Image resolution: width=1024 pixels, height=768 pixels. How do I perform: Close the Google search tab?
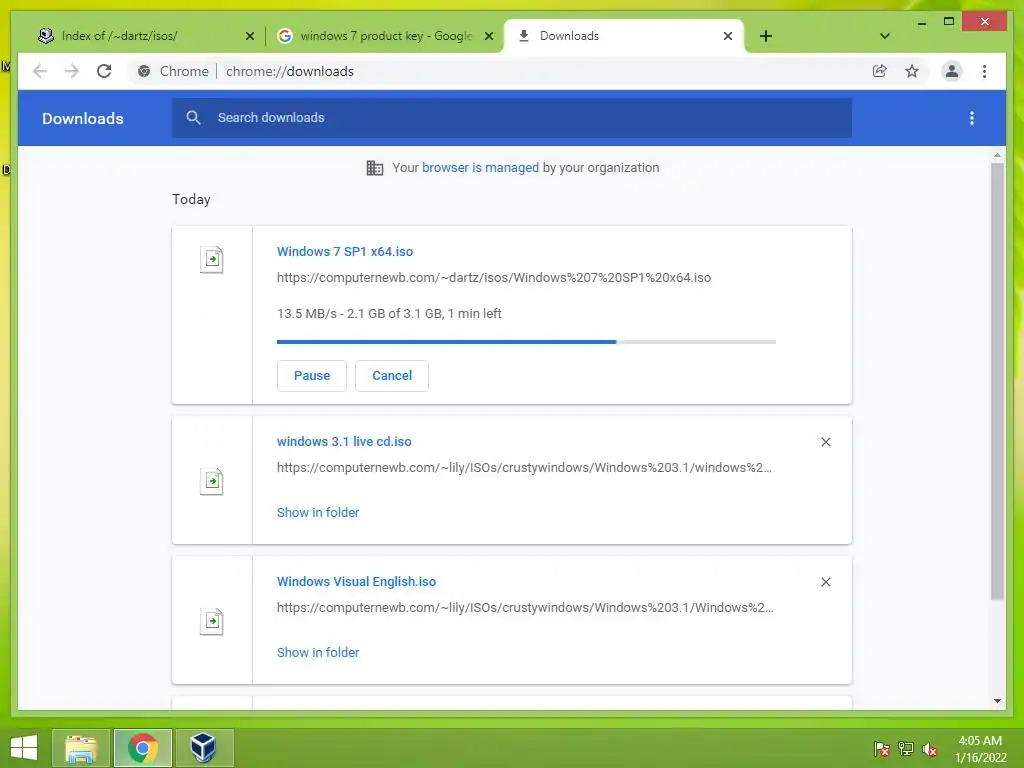coord(488,36)
